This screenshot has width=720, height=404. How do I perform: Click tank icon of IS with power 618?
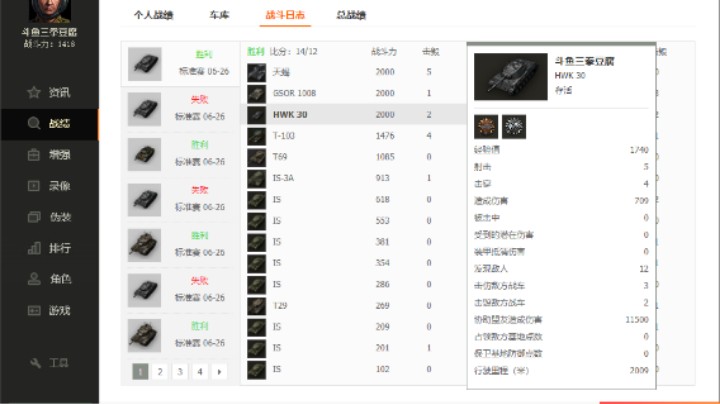[x=256, y=200]
